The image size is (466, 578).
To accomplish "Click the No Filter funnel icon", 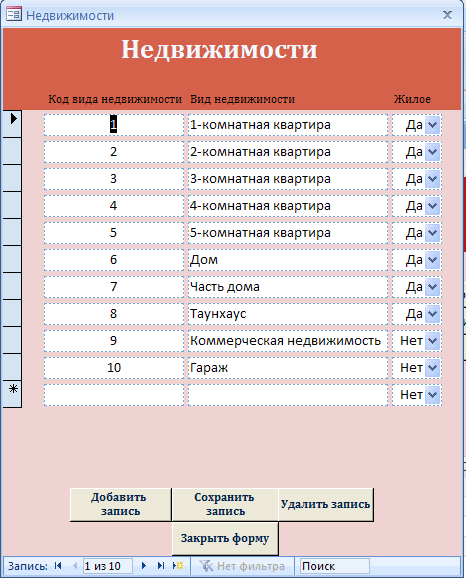I will point(206,566).
